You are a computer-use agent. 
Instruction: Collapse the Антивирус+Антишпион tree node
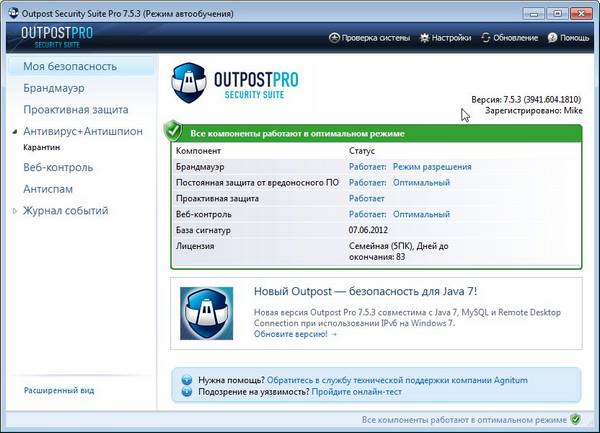[15, 132]
